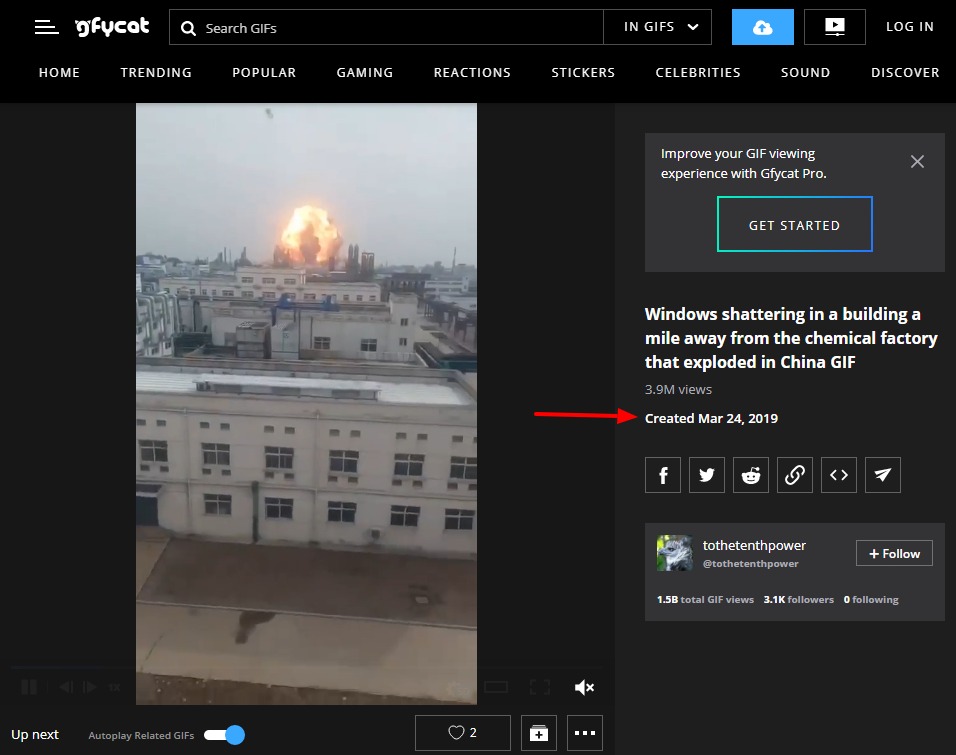The height and width of the screenshot is (755, 956).
Task: Open the REACTIONS section
Action: point(472,73)
